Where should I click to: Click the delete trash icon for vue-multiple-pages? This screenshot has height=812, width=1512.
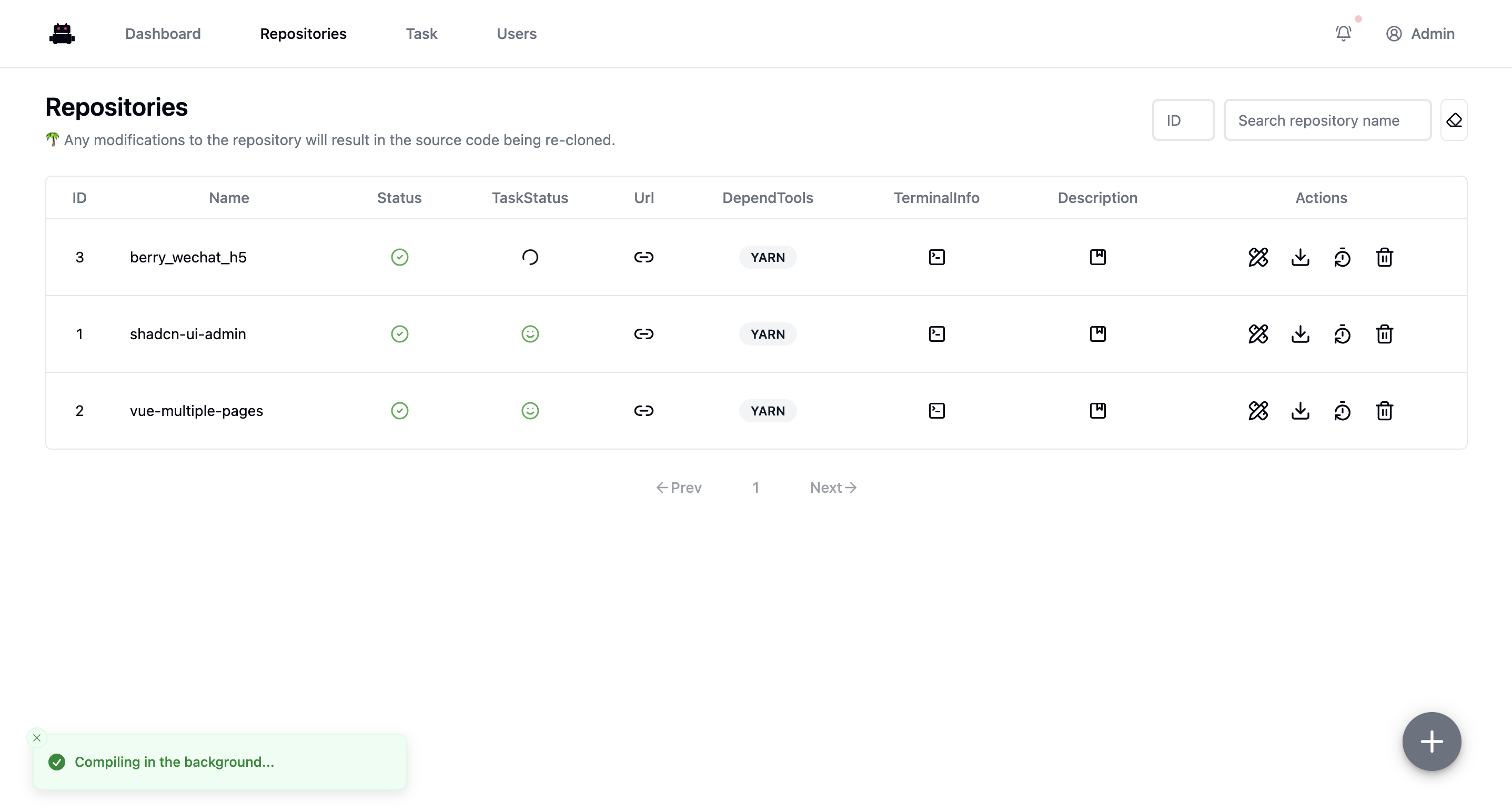[1384, 411]
